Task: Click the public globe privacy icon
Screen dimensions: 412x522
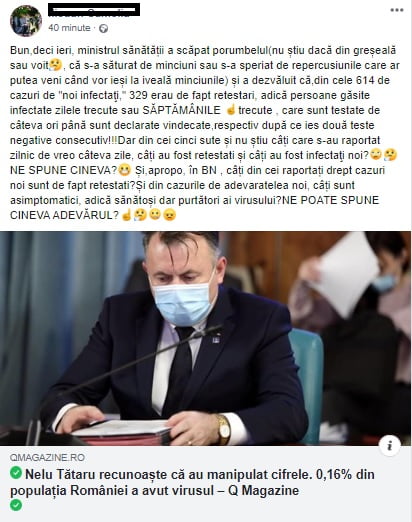Action: pyautogui.click(x=103, y=28)
